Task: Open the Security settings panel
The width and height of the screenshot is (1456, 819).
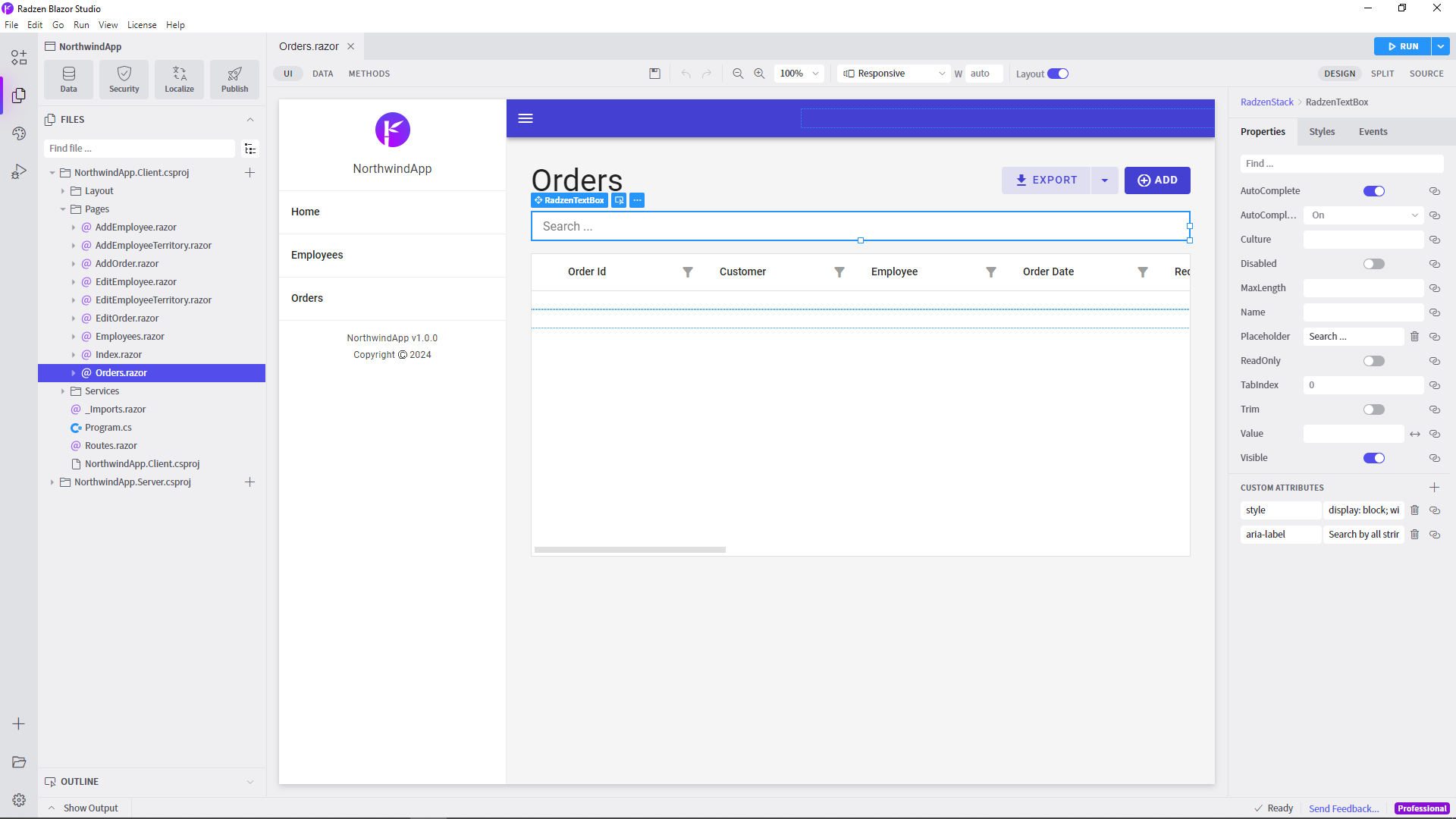Action: [x=124, y=79]
